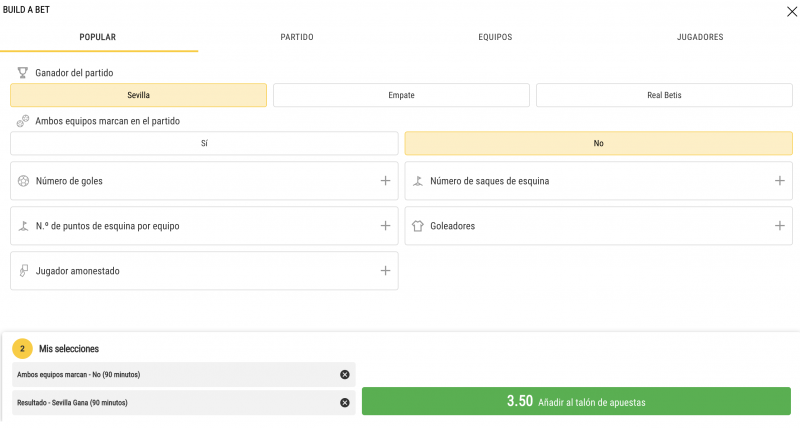Choose Sí for both teams to score

click(204, 143)
